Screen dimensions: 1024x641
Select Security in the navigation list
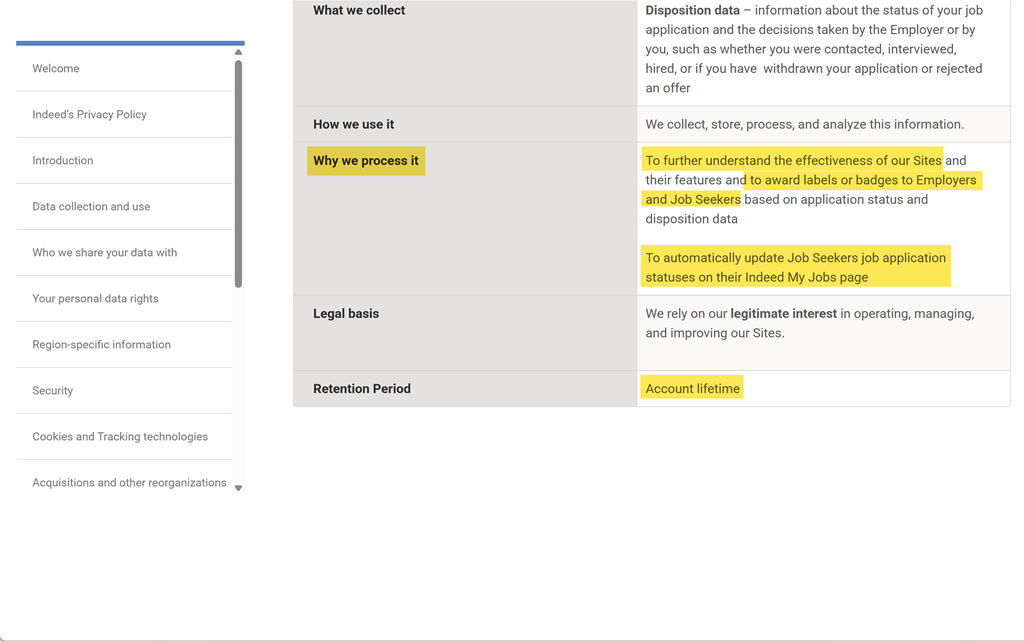(52, 391)
